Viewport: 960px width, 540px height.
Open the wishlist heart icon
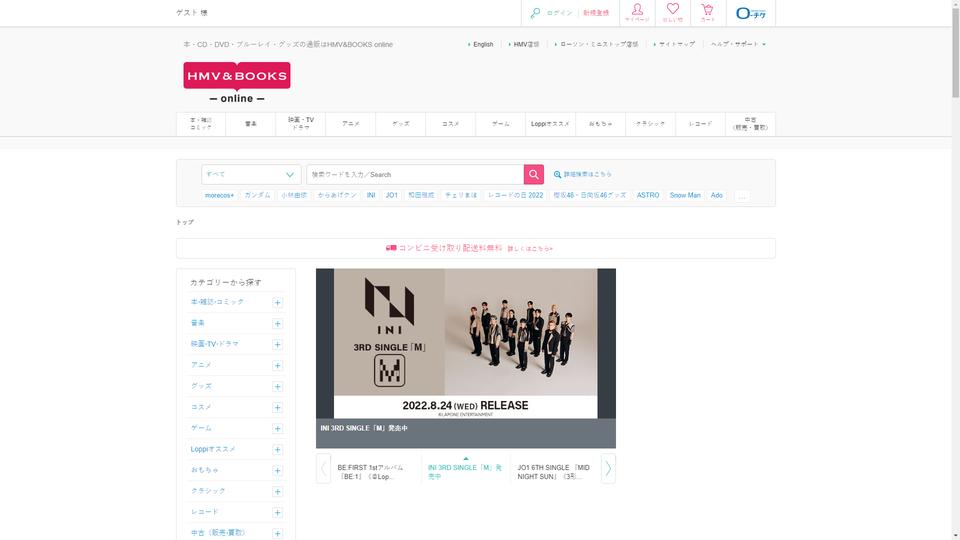pyautogui.click(x=673, y=13)
